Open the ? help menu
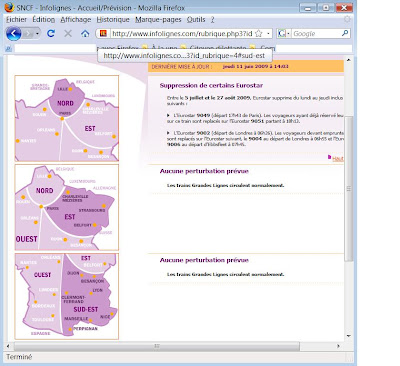This screenshot has height=366, width=400. 212,20
